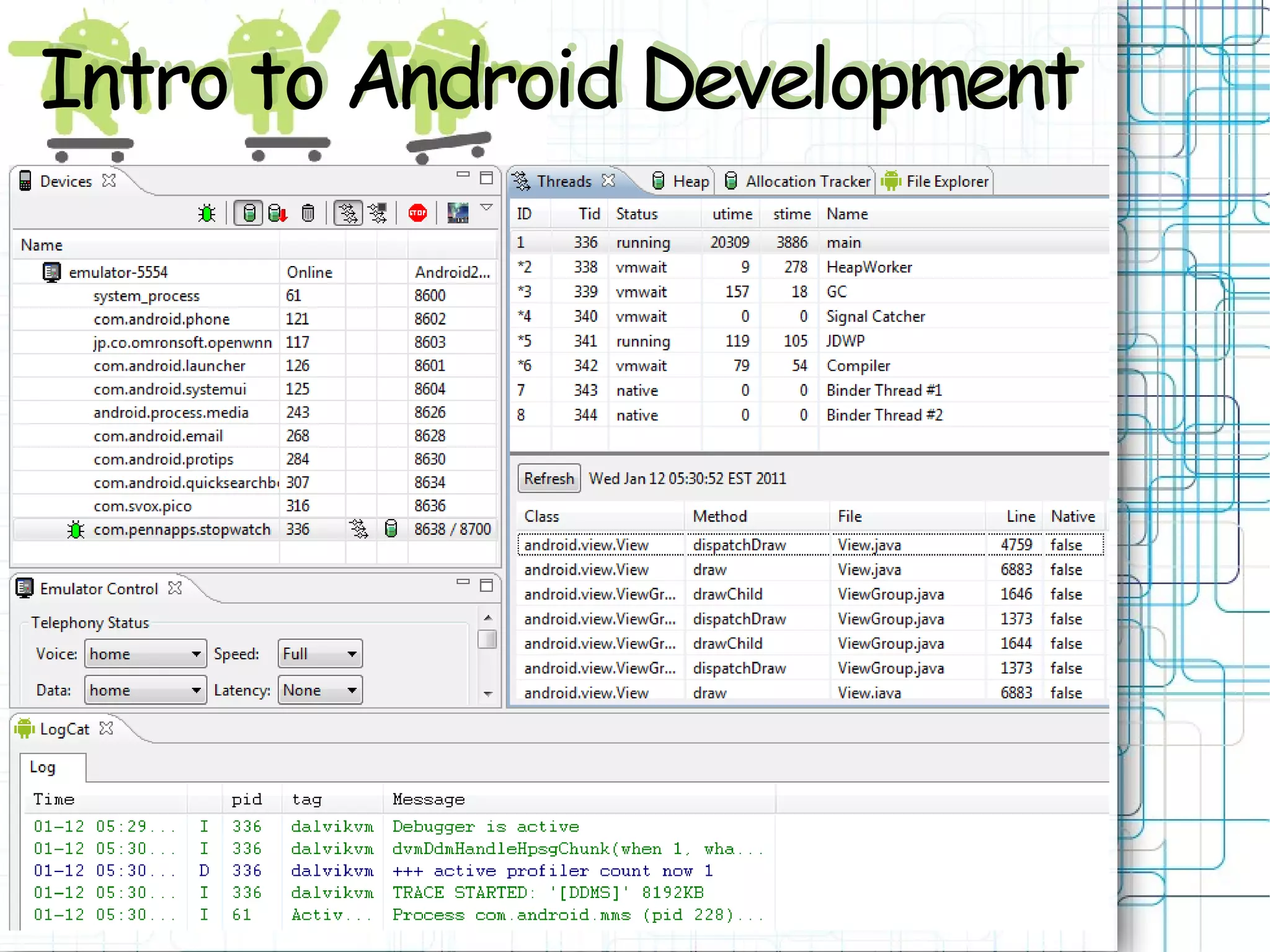This screenshot has height=952, width=1270.
Task: Open the Devices view menu arrow
Action: (x=487, y=207)
